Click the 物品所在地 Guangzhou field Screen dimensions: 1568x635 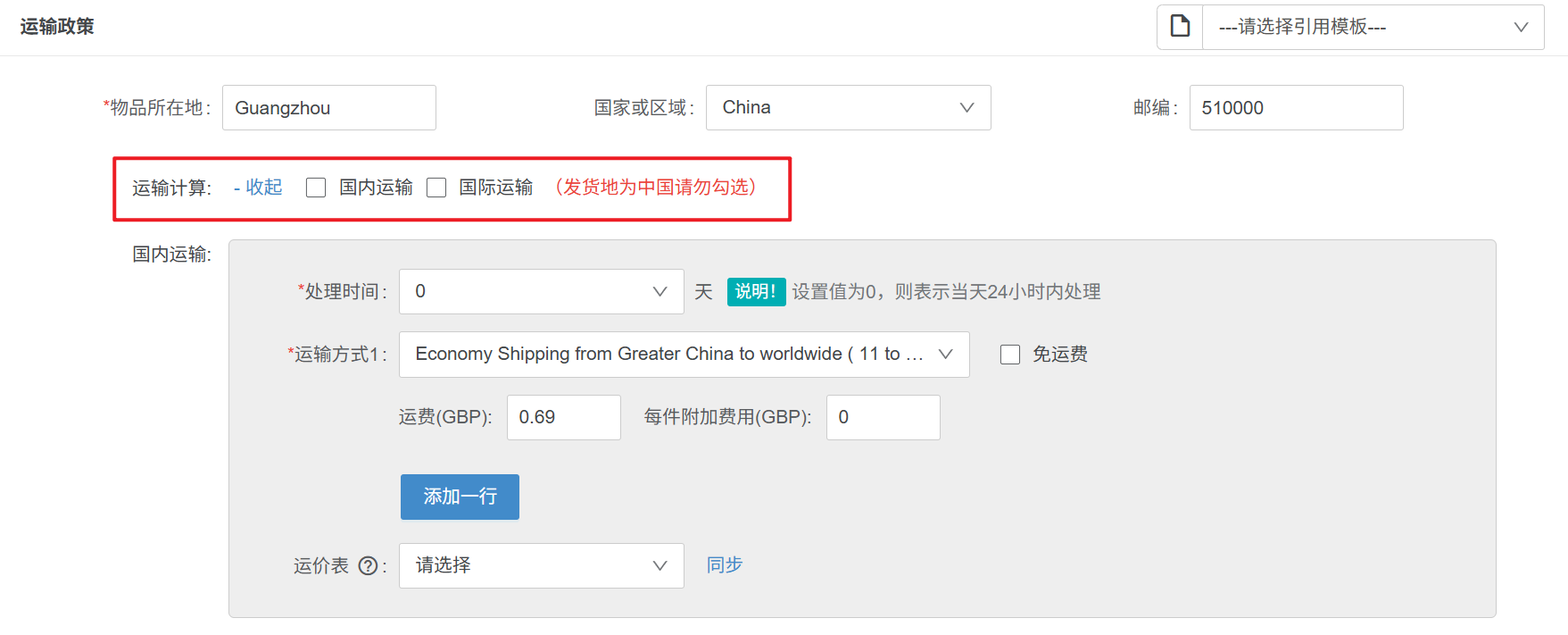pos(328,108)
